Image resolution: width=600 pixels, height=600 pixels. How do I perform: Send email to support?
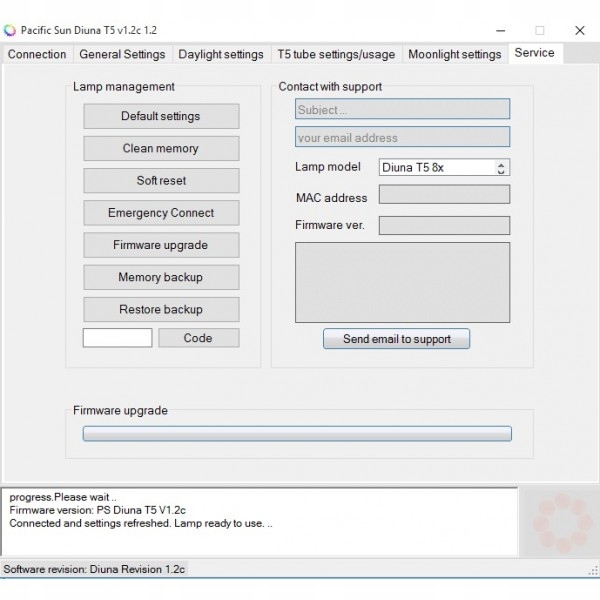click(396, 339)
